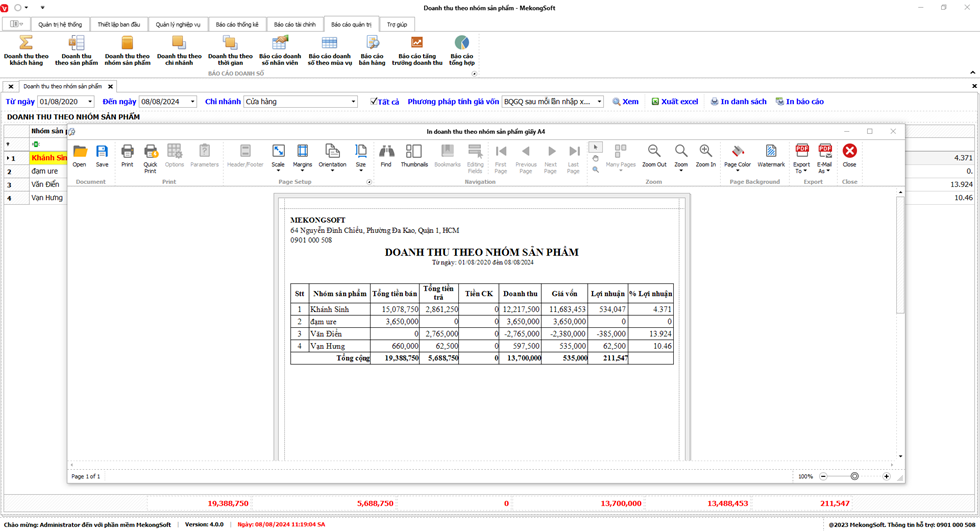
Task: Click the In danh sách button
Action: coord(738,102)
